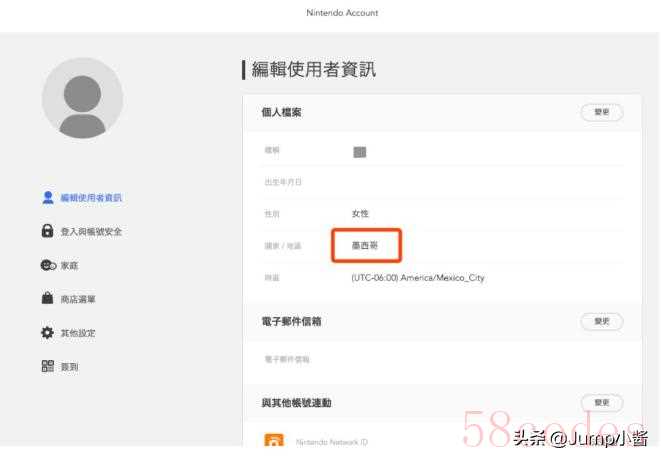This screenshot has width=661, height=460.
Task: Click the user profile avatar picture
Action: (82, 98)
